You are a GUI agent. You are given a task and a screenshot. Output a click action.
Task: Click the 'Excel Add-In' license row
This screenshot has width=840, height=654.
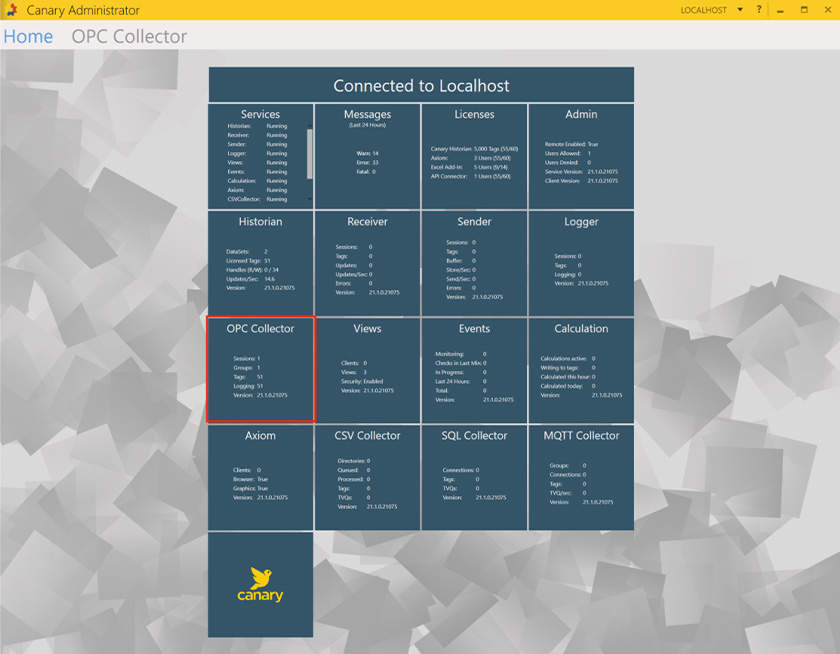click(469, 167)
